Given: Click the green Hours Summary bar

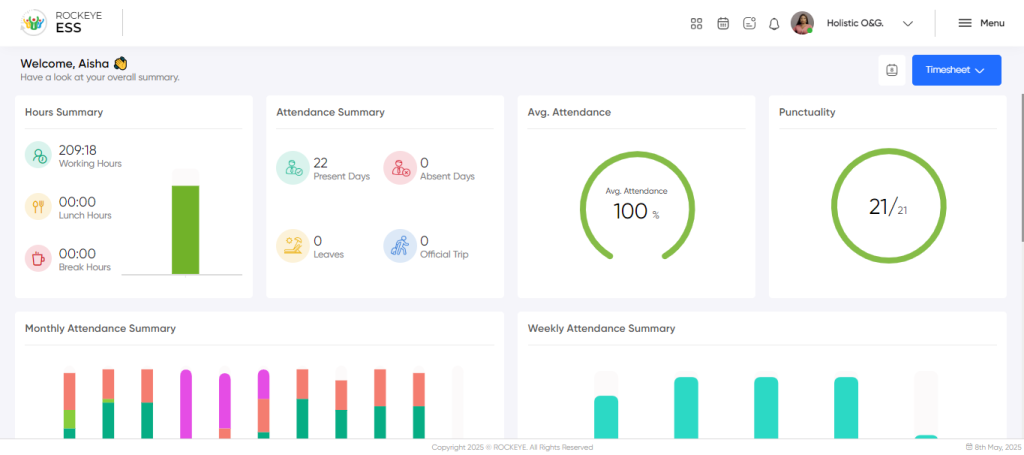Looking at the screenshot, I should tap(185, 230).
